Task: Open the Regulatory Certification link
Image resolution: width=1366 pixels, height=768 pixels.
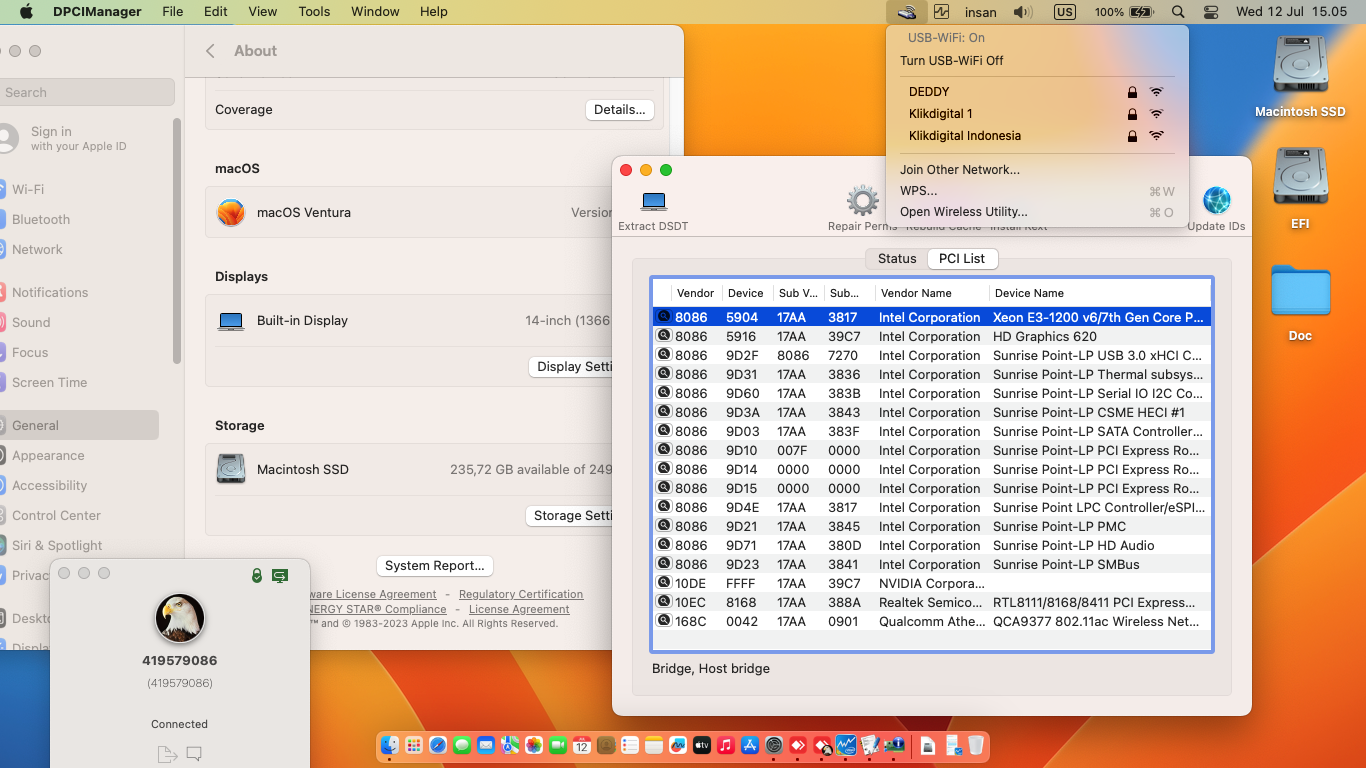Action: 520,593
